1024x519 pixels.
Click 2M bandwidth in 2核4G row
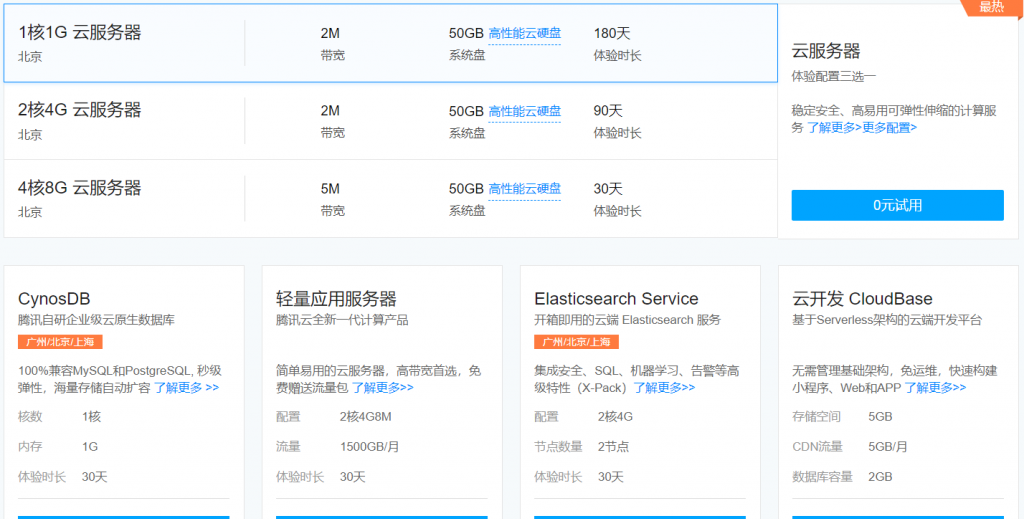[x=330, y=111]
